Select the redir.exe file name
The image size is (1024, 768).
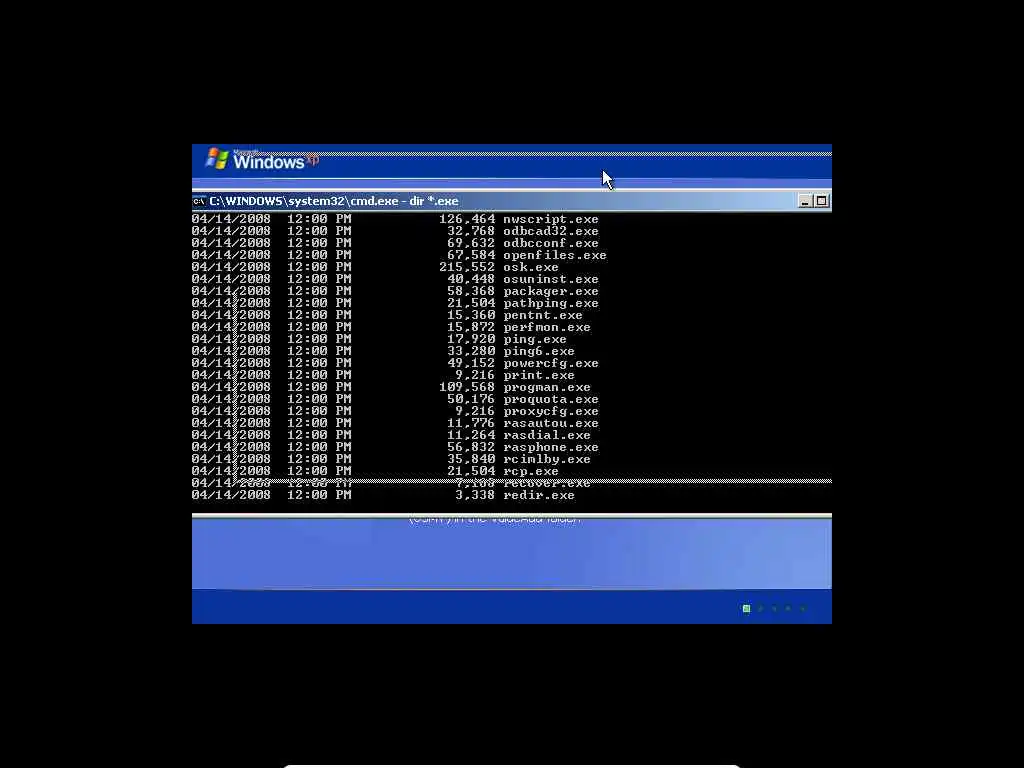[x=539, y=495]
